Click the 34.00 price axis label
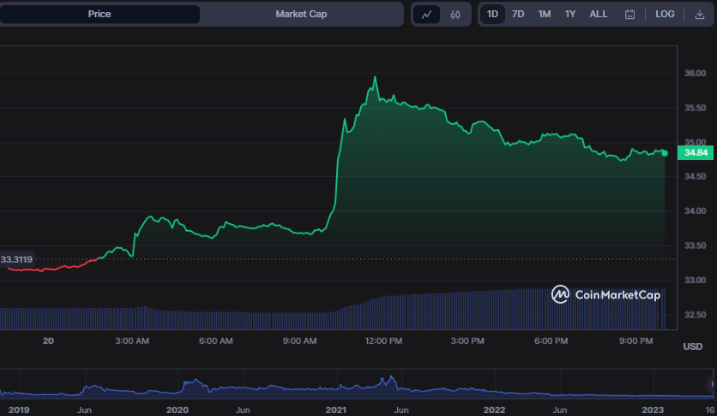Screen dimensions: 717x416 pos(695,211)
